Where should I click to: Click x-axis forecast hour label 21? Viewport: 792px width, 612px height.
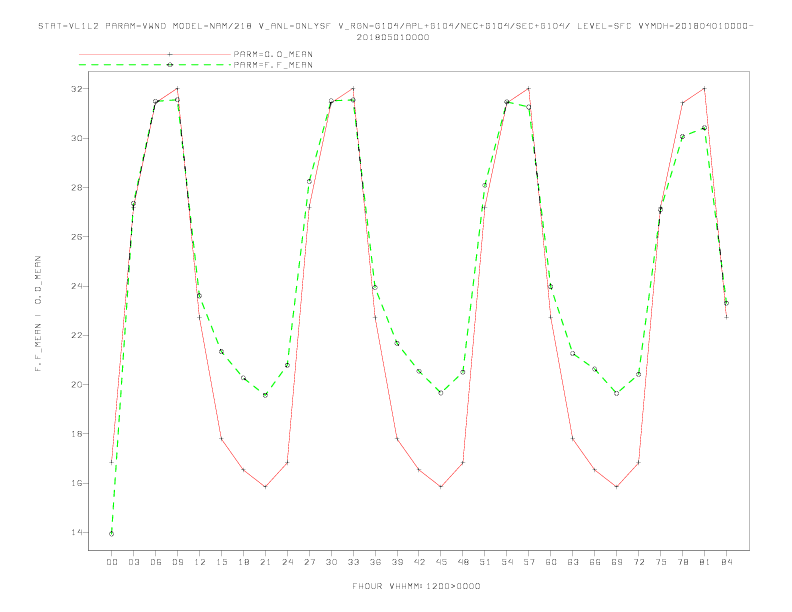(265, 562)
